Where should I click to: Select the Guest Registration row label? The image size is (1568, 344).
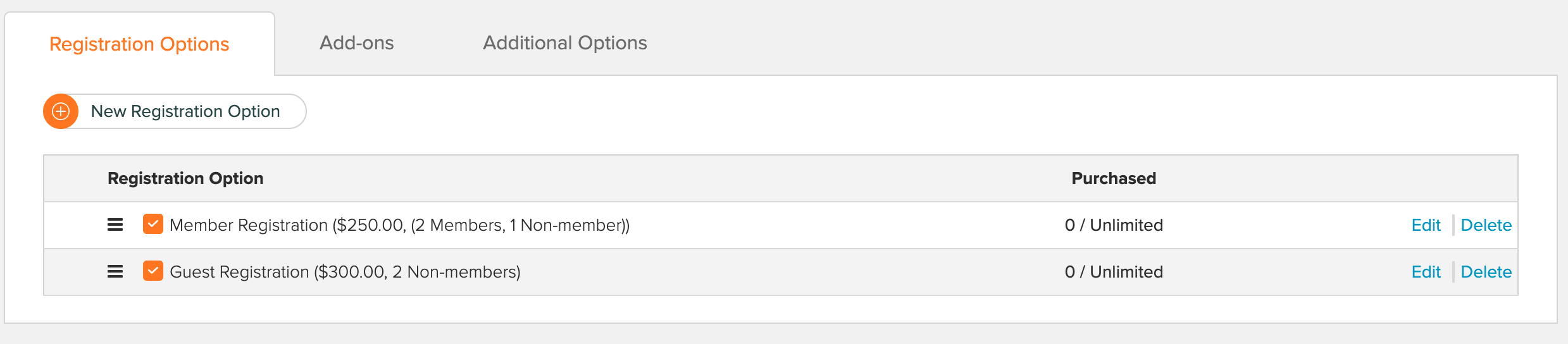point(345,272)
